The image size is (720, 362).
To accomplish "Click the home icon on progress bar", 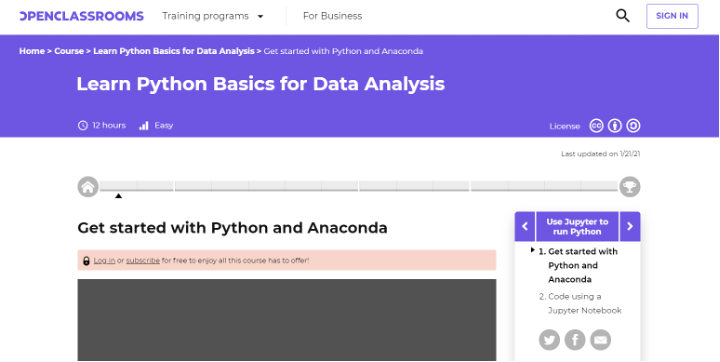I will (x=88, y=187).
